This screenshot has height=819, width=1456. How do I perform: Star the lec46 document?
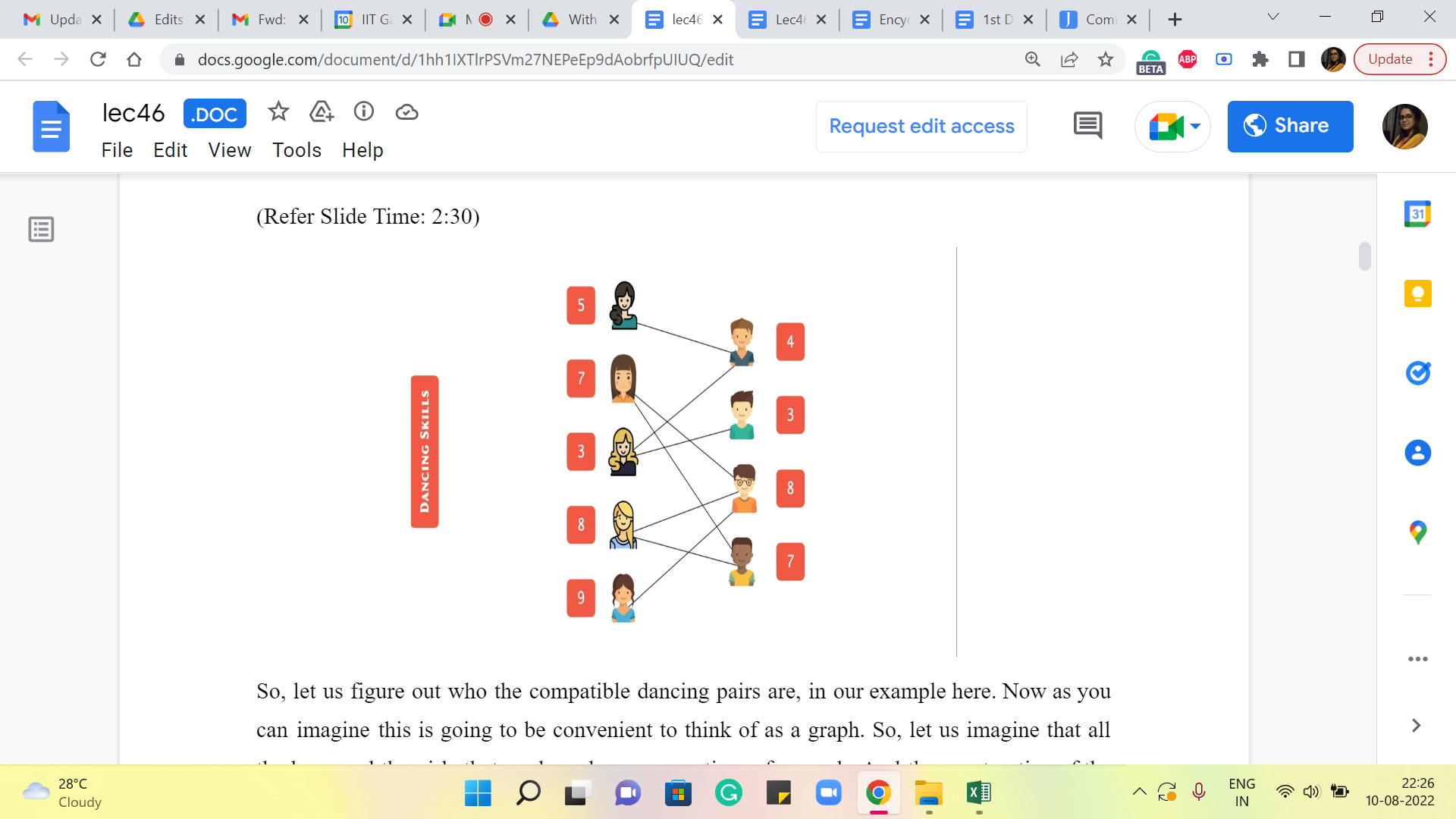278,112
